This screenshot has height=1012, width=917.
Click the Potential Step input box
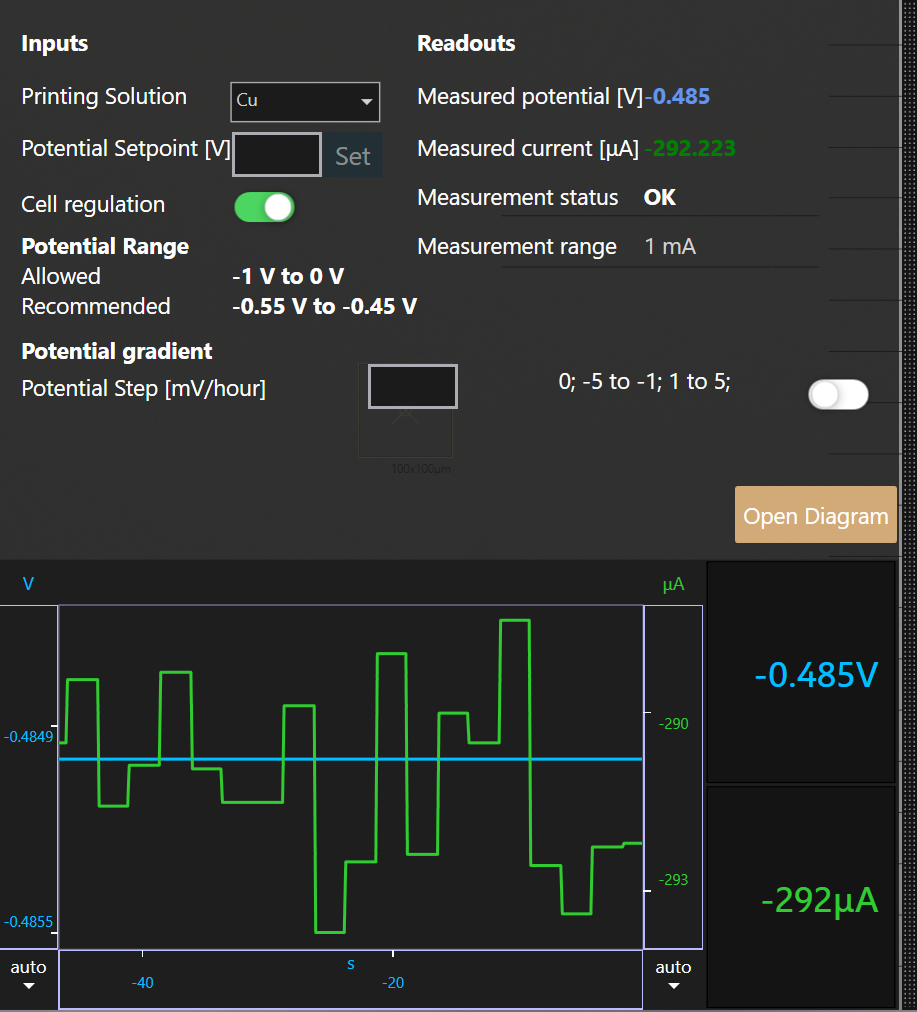pos(413,386)
